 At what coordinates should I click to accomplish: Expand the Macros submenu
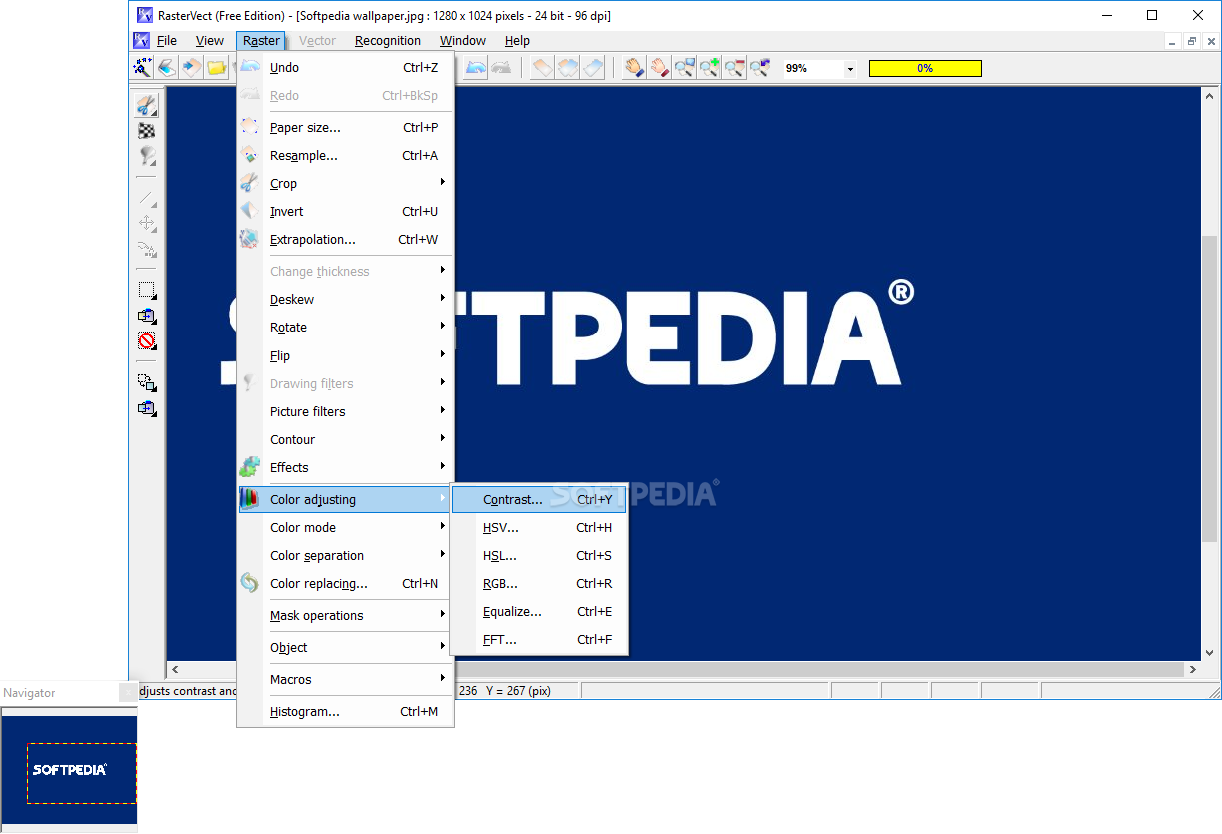tap(345, 680)
